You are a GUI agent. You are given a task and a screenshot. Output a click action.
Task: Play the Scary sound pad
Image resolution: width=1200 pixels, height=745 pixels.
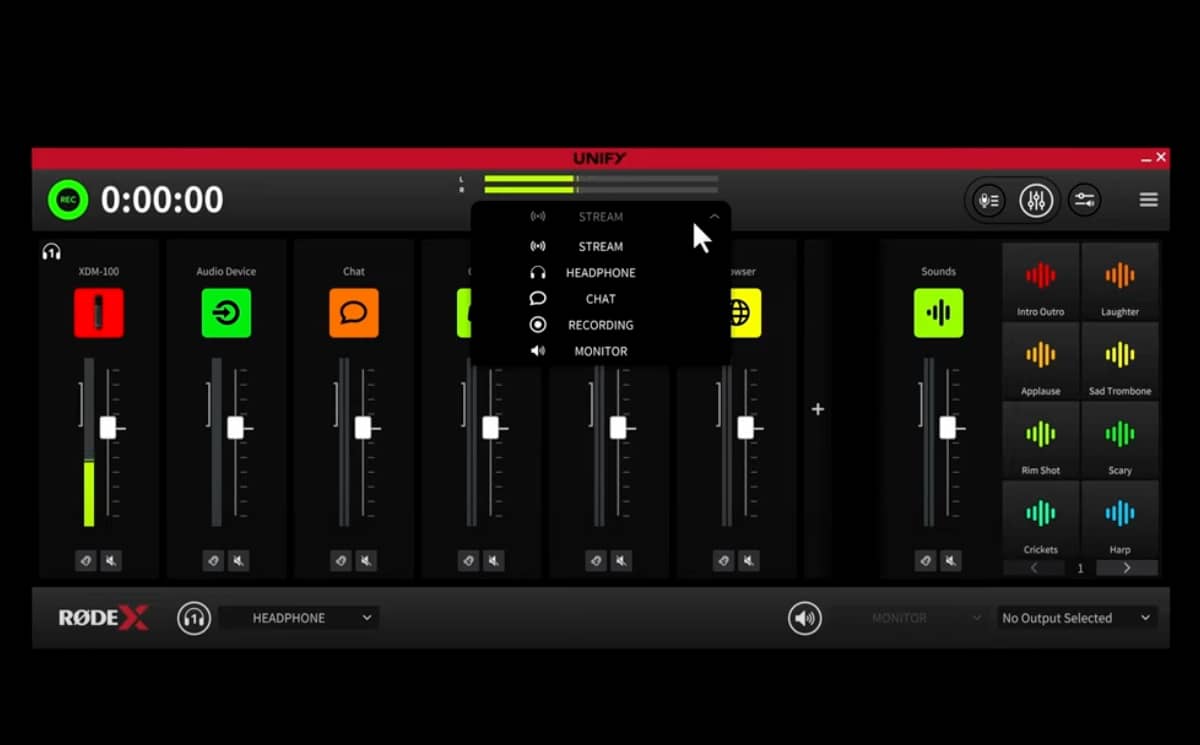(x=1120, y=439)
